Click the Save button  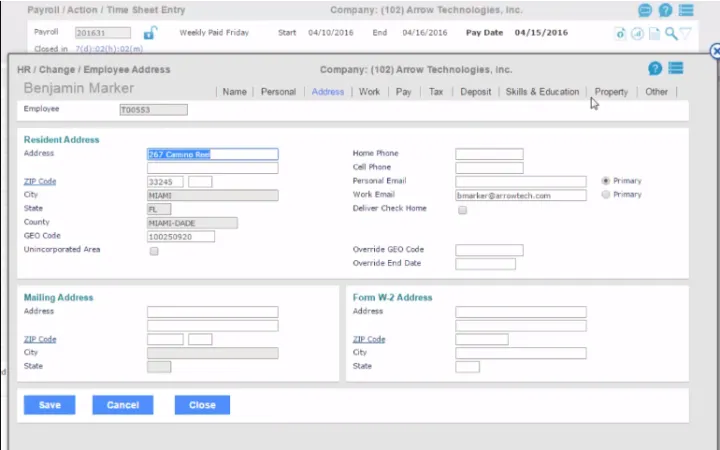49,405
